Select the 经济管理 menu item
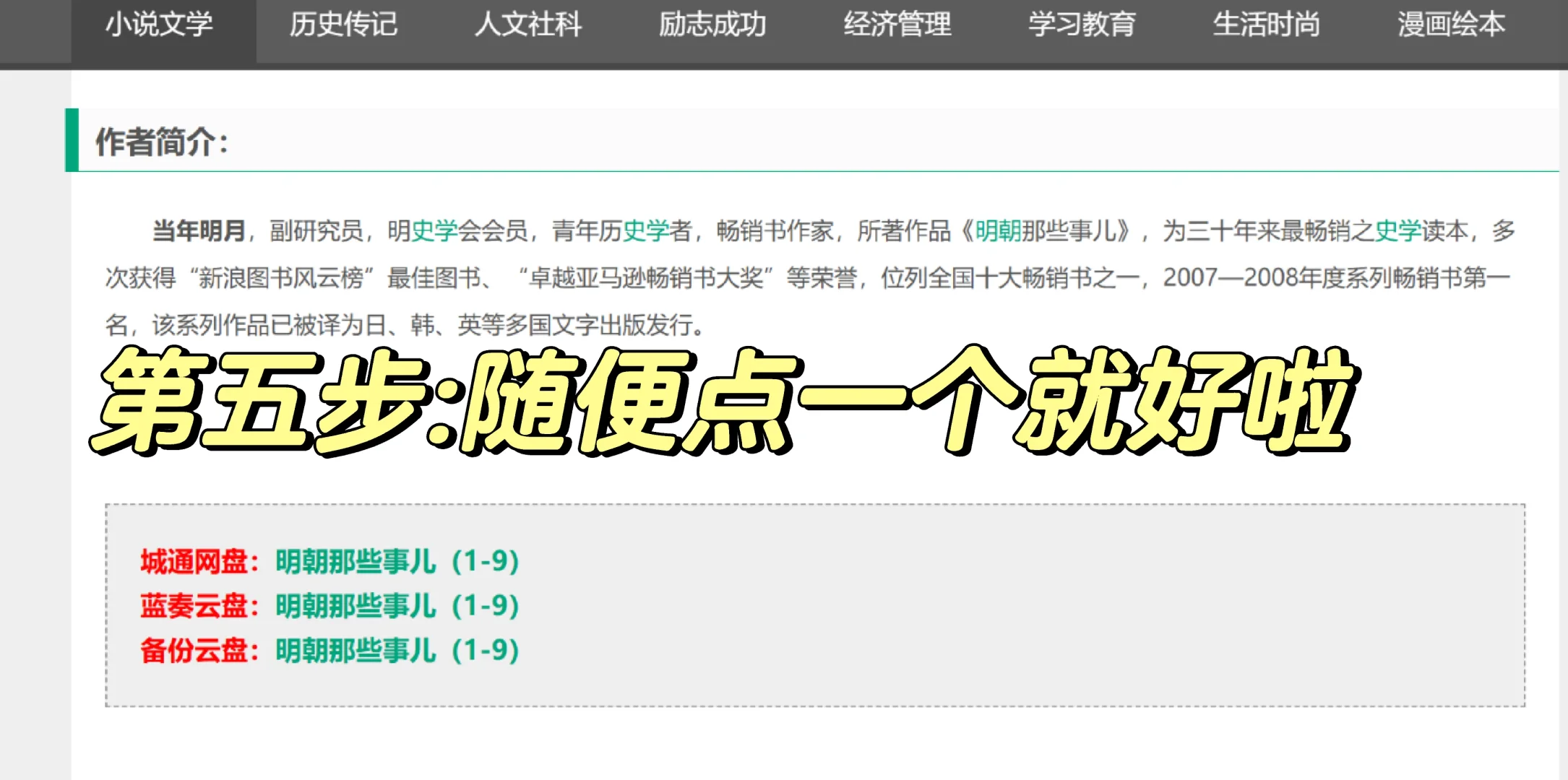 pos(897,25)
